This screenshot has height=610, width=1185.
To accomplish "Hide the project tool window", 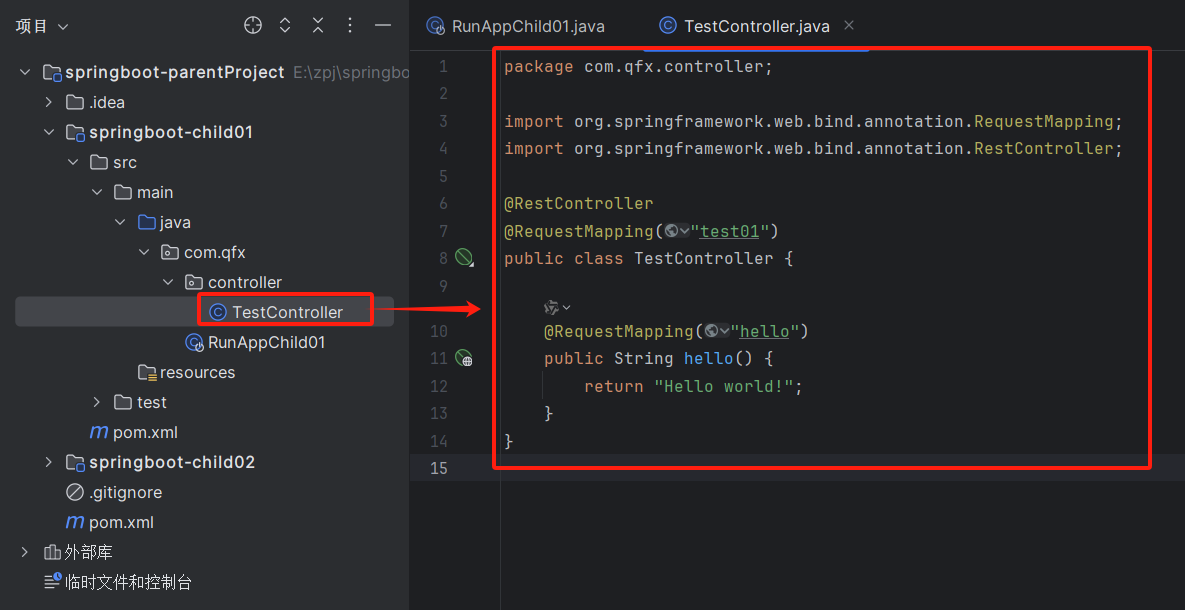I will tap(382, 26).
